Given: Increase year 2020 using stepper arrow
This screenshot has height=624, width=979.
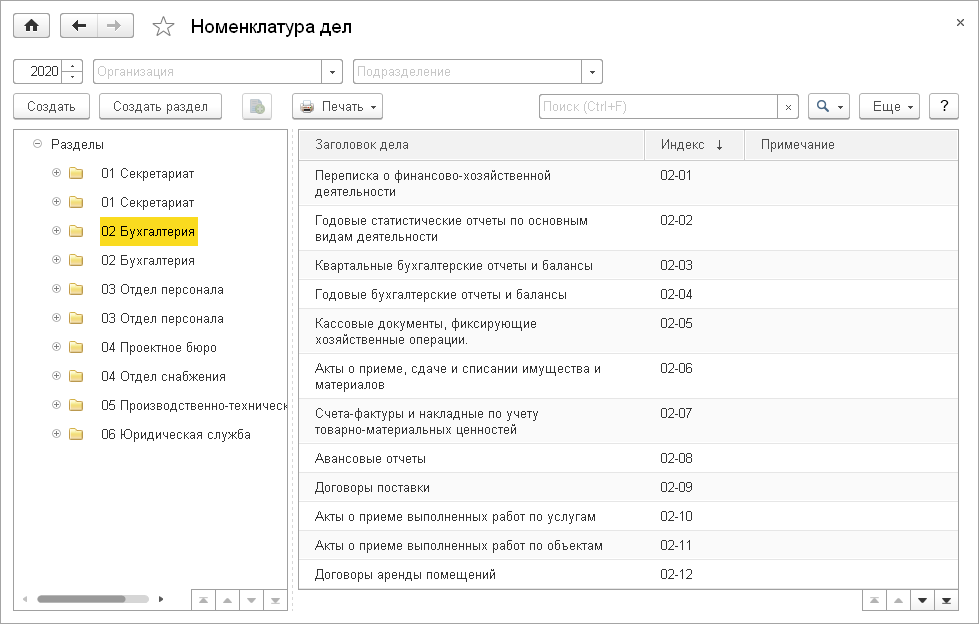Looking at the screenshot, I should pyautogui.click(x=71, y=65).
